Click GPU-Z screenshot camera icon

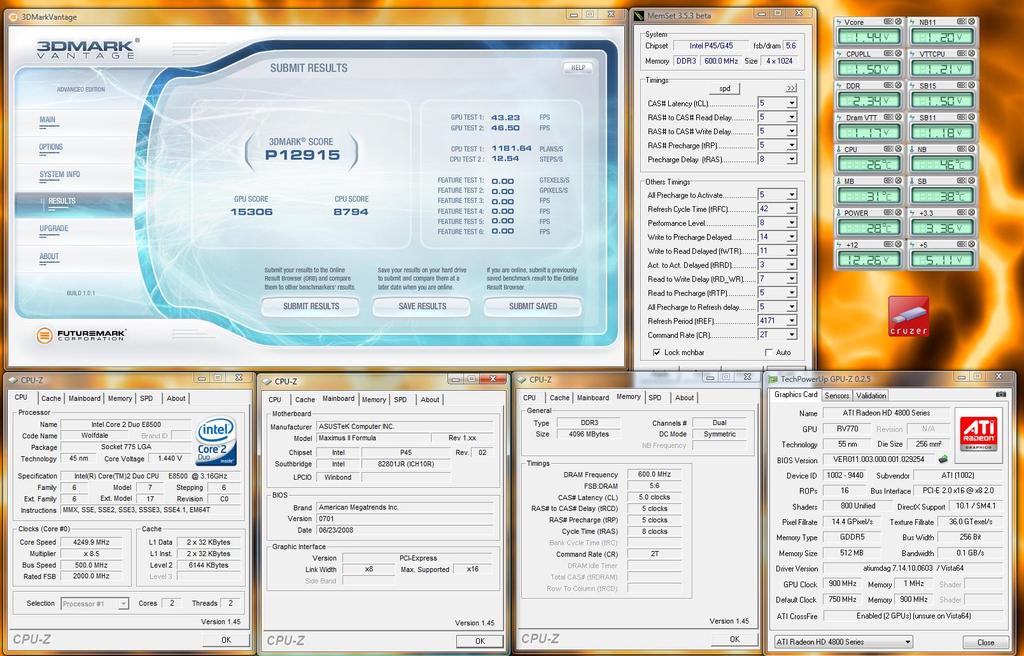pyautogui.click(x=1000, y=395)
